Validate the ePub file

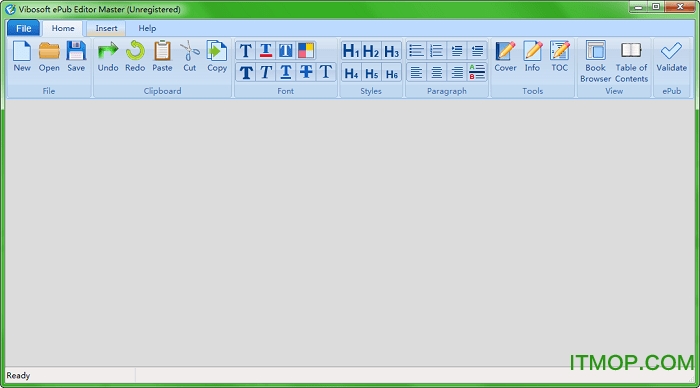pos(671,56)
